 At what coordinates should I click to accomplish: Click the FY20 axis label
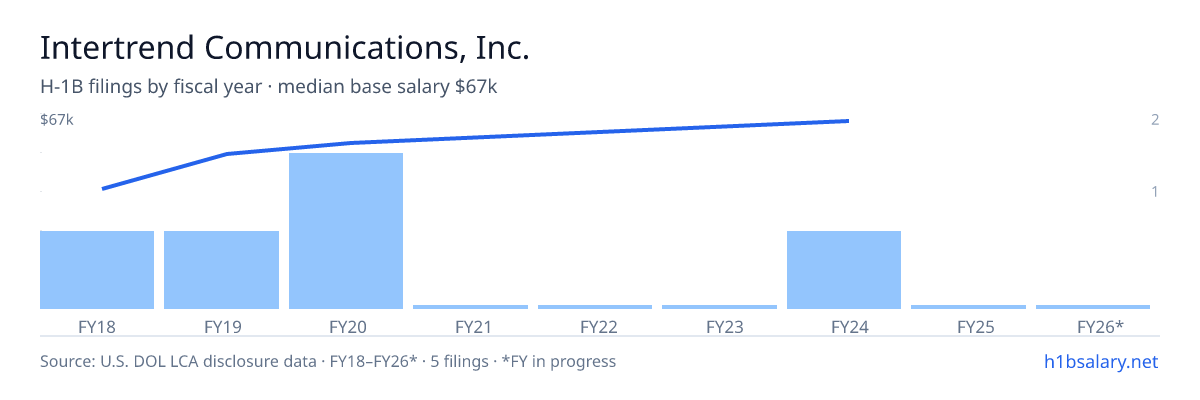346,326
